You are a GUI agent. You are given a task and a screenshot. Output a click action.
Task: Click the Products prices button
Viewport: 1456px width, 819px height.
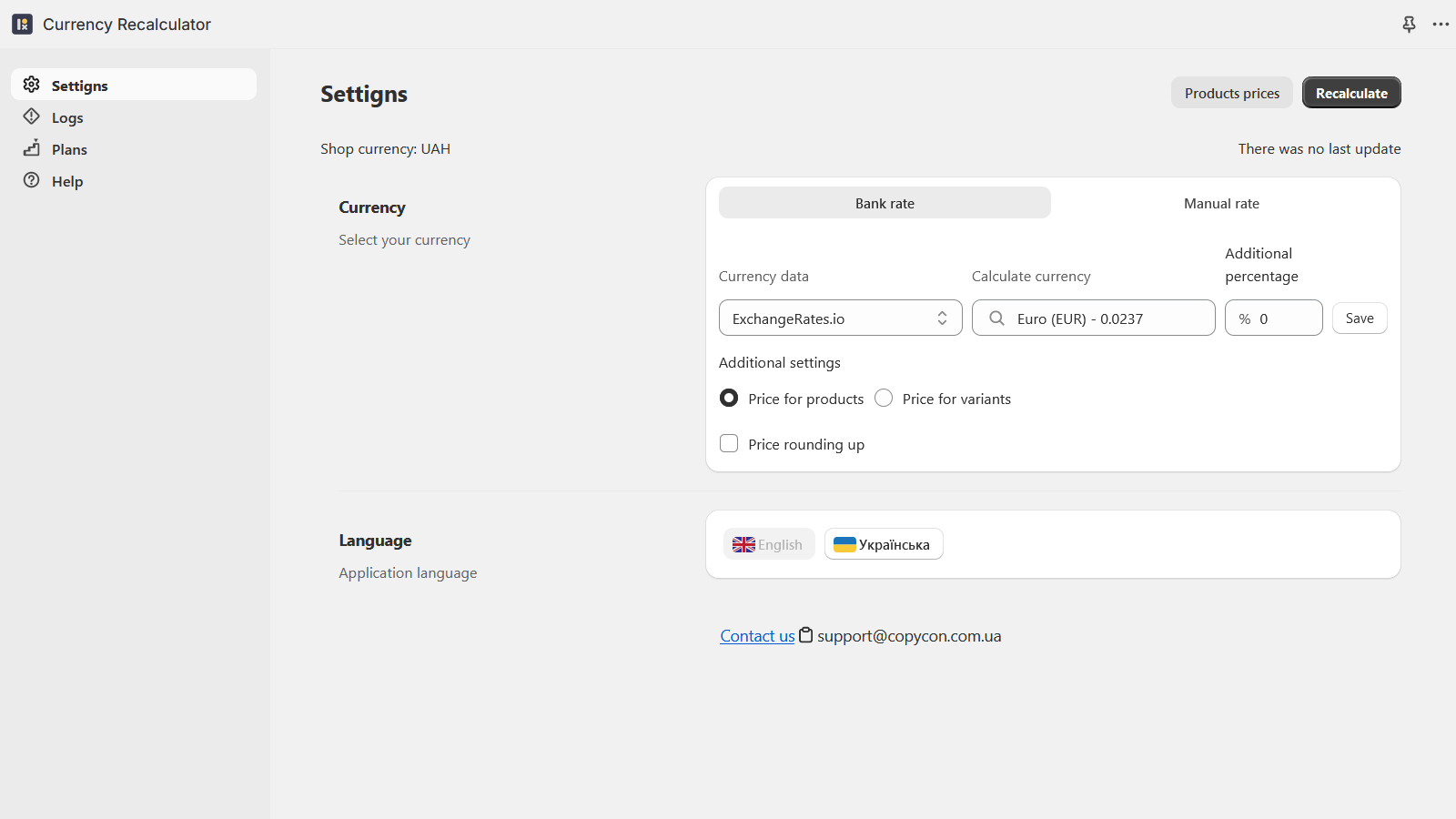pos(1231,93)
